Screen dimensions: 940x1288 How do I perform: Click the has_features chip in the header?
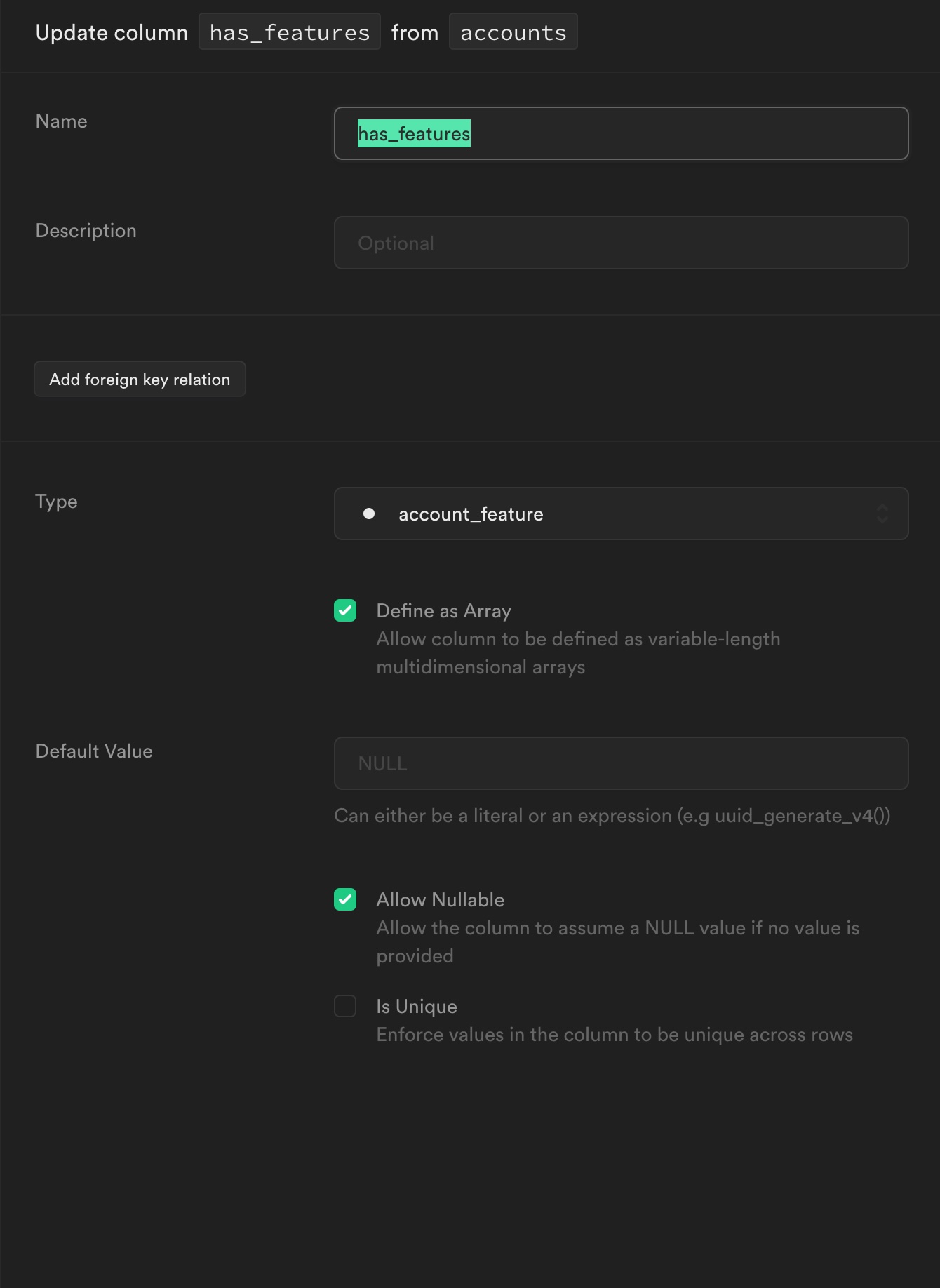tap(289, 31)
